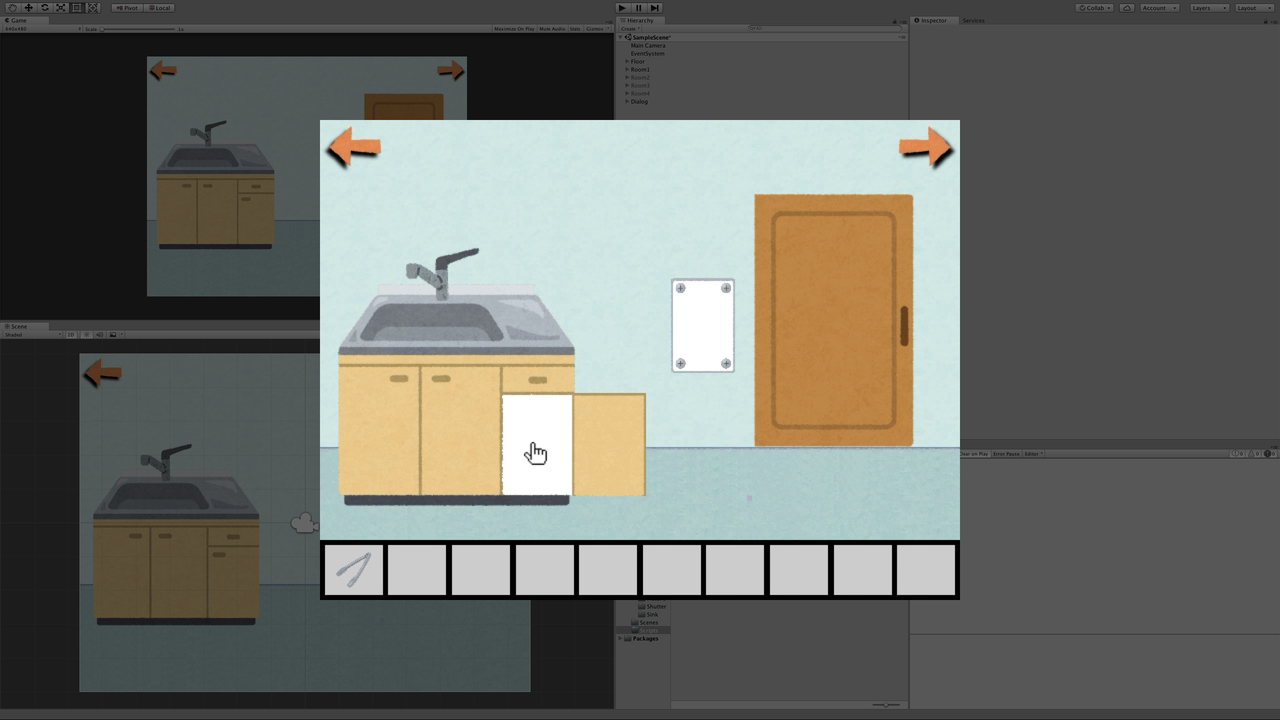Toggle 2D mode in the Scene view
The width and height of the screenshot is (1280, 720).
tap(71, 335)
